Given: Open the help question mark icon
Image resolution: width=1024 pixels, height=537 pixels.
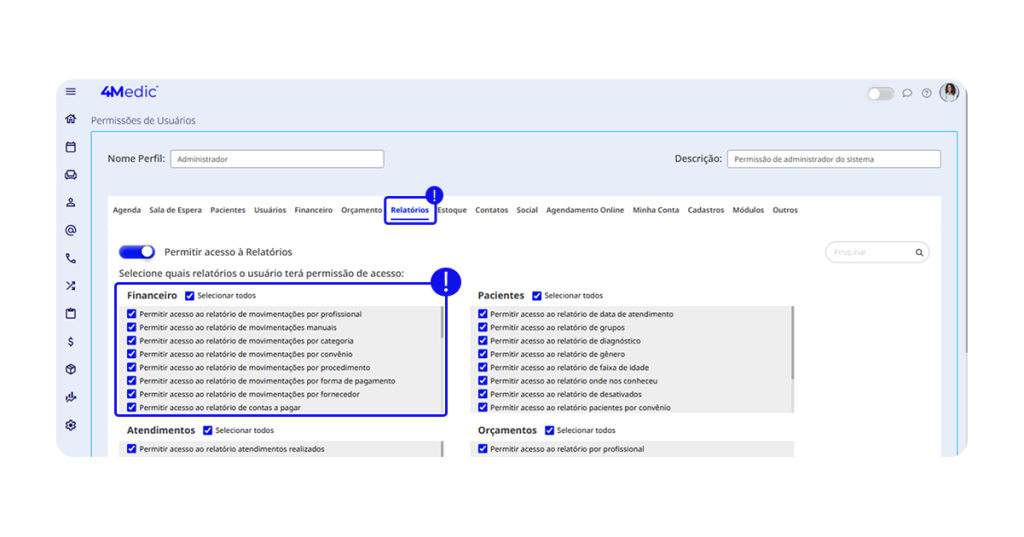Looking at the screenshot, I should click(927, 93).
